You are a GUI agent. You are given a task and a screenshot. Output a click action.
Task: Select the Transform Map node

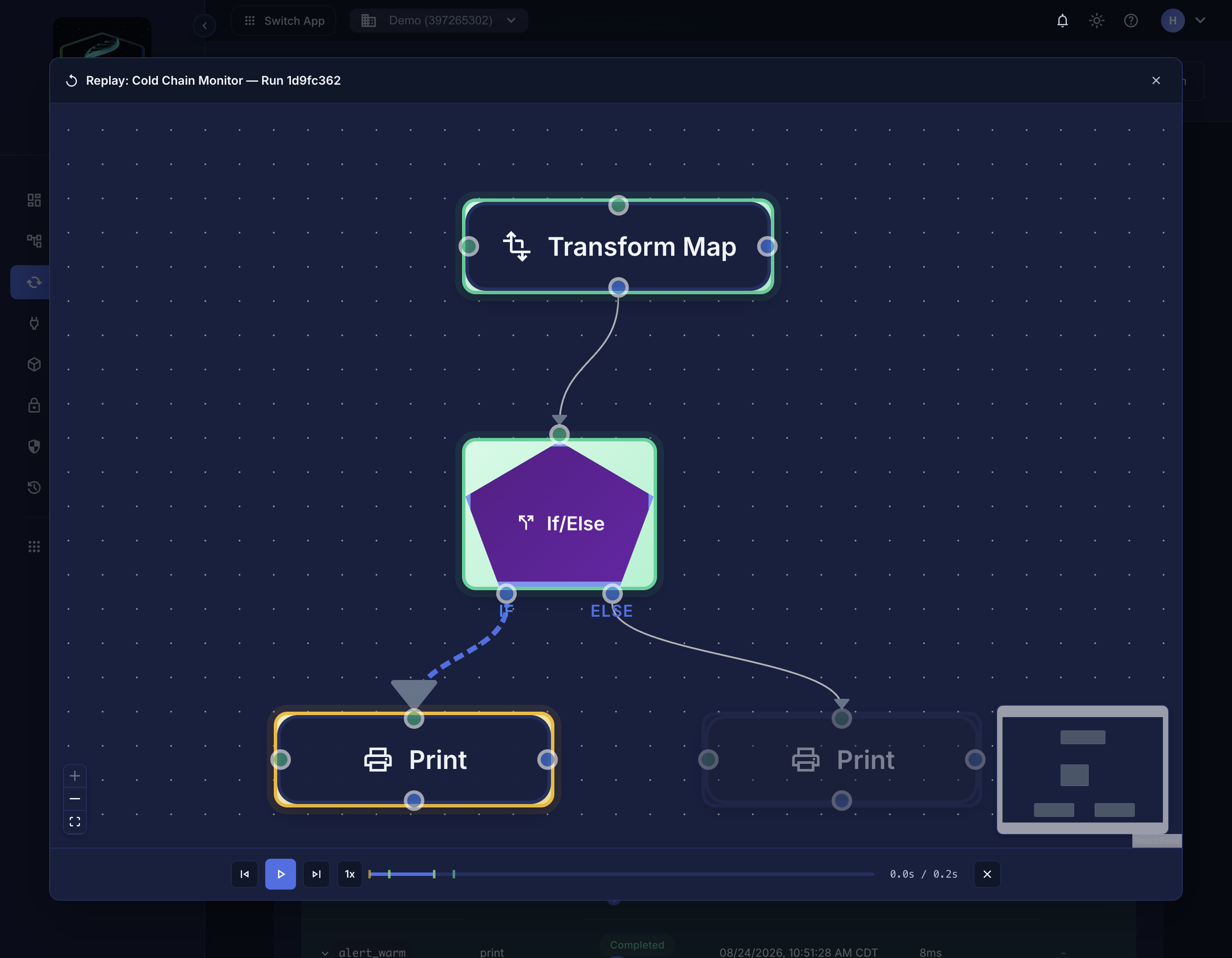click(618, 246)
